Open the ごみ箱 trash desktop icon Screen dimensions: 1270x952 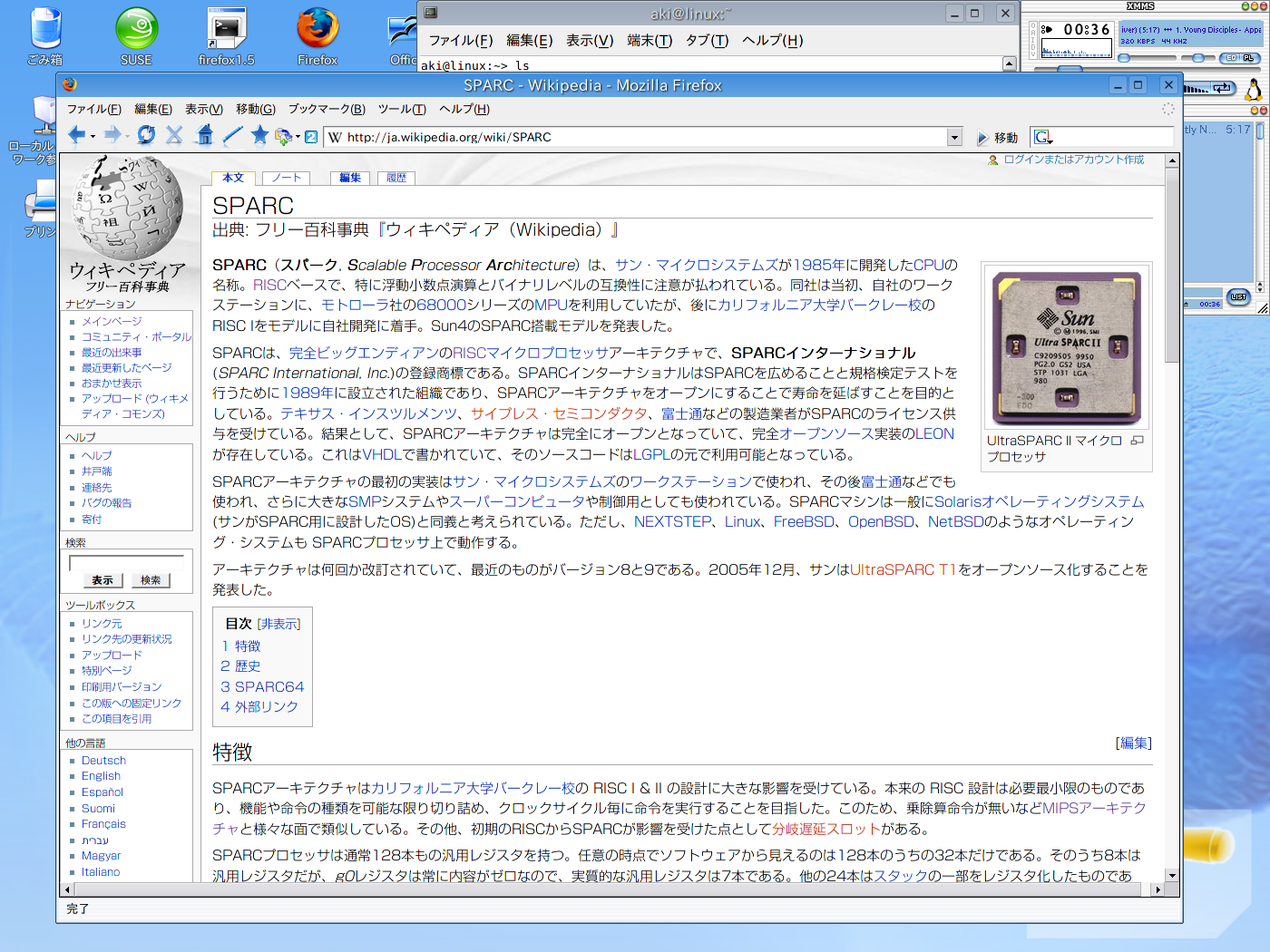(45, 36)
